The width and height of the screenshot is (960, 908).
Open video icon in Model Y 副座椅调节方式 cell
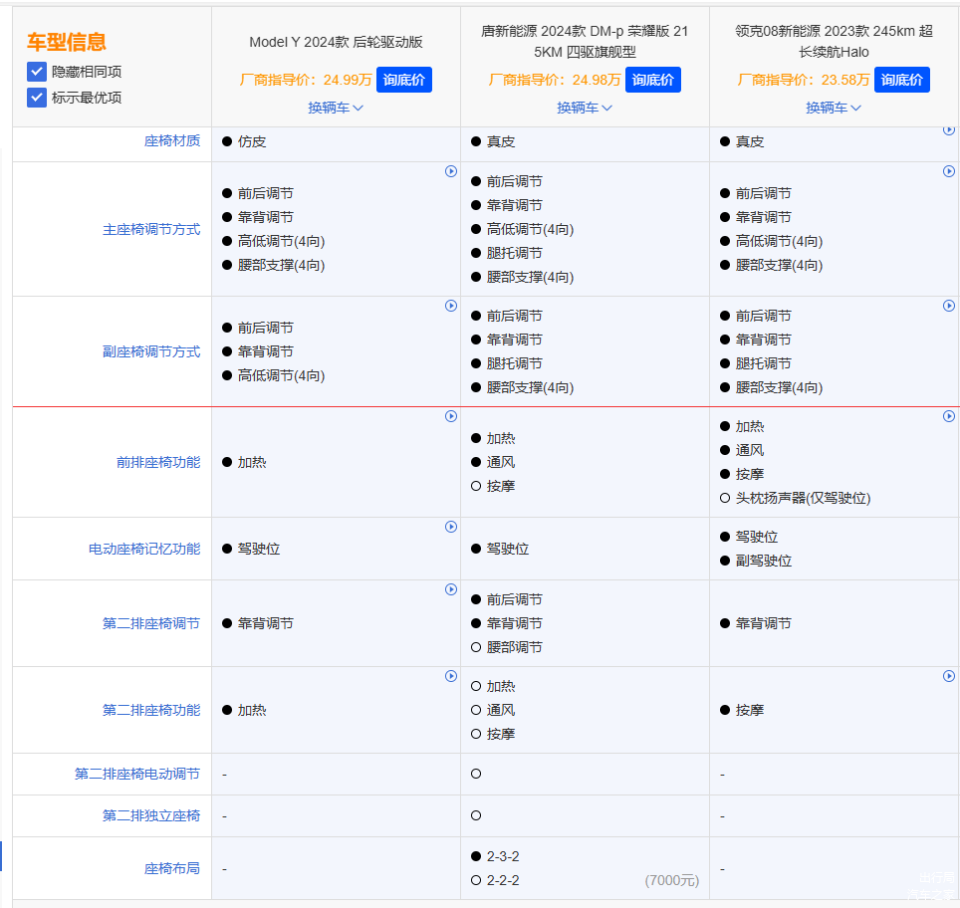[x=451, y=306]
